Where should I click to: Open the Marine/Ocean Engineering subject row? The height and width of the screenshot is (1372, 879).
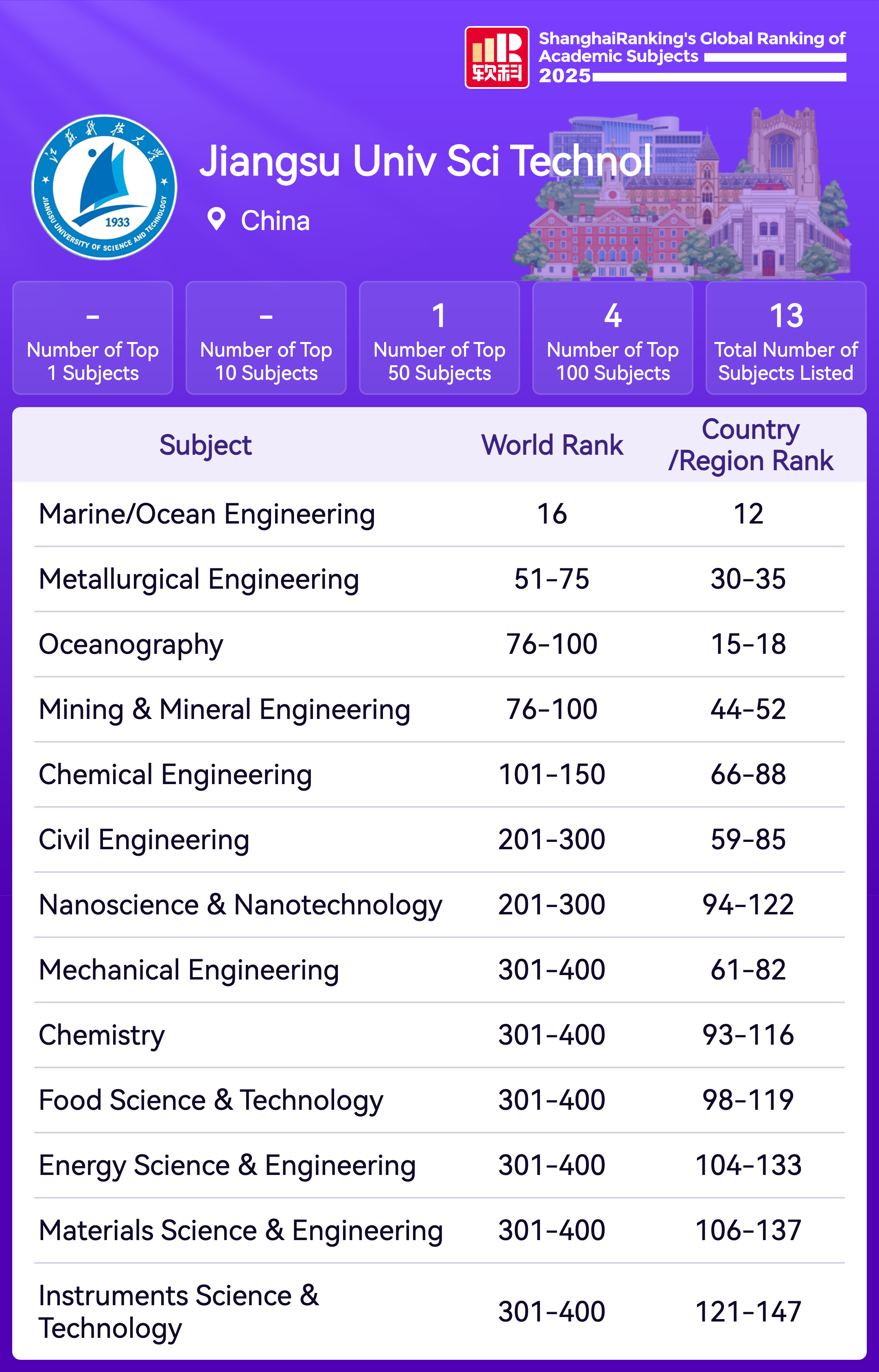pos(207,514)
